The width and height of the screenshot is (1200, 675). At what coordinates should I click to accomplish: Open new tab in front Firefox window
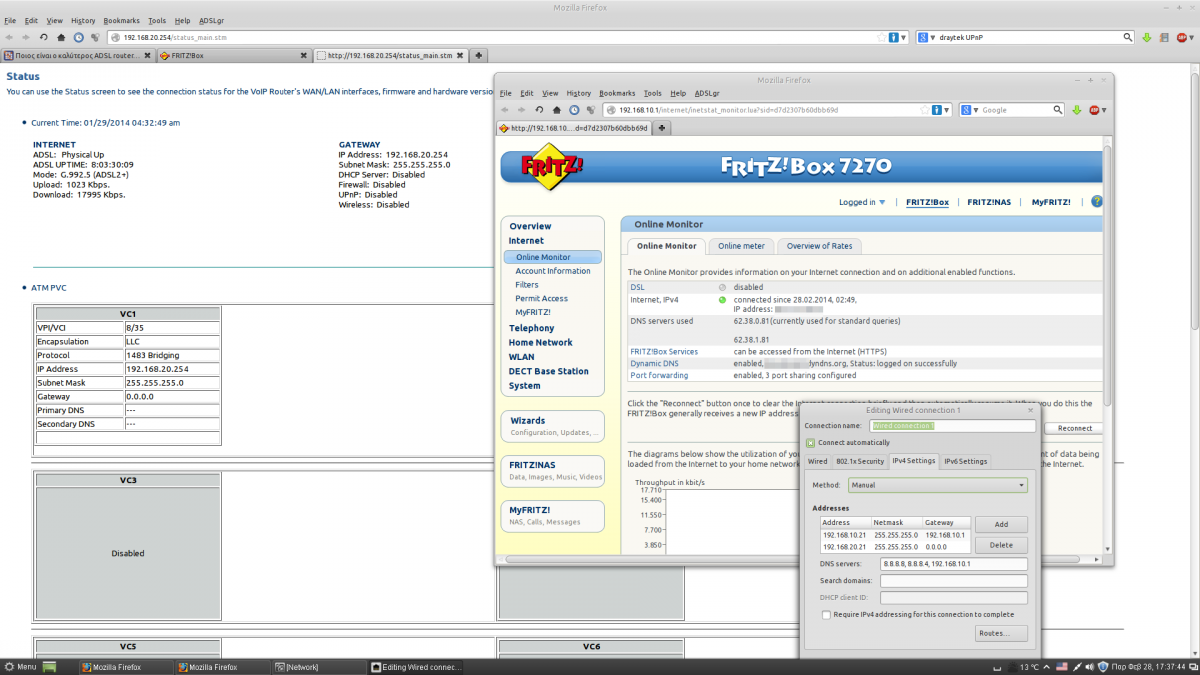click(x=662, y=128)
